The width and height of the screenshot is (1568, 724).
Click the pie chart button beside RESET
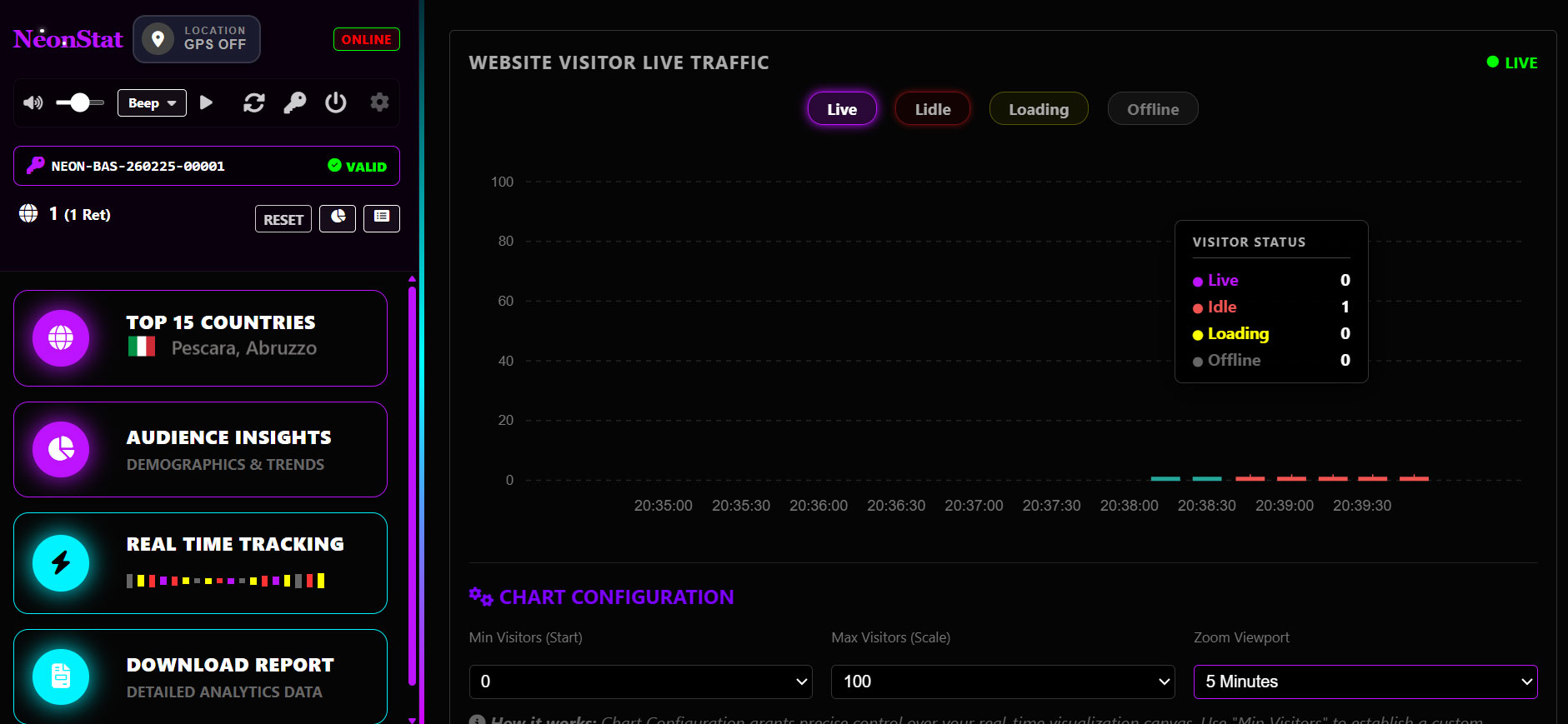[338, 217]
